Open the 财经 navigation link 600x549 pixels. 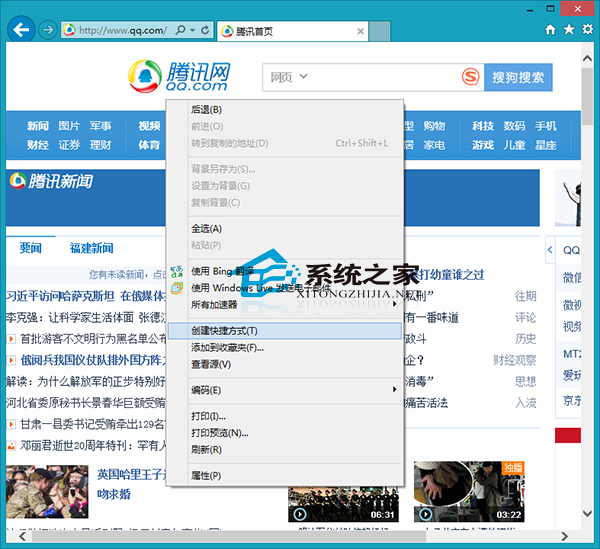click(x=38, y=145)
